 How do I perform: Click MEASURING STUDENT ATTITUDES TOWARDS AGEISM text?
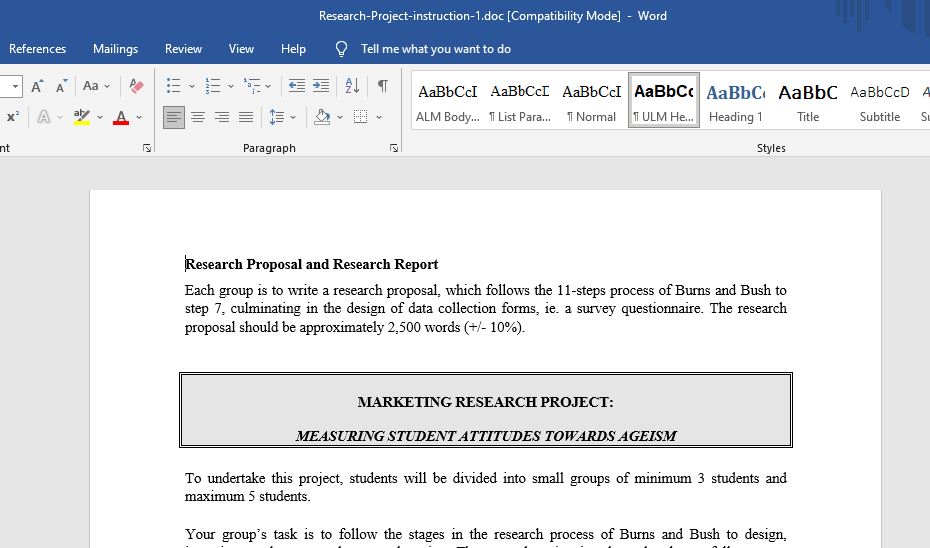tap(486, 436)
